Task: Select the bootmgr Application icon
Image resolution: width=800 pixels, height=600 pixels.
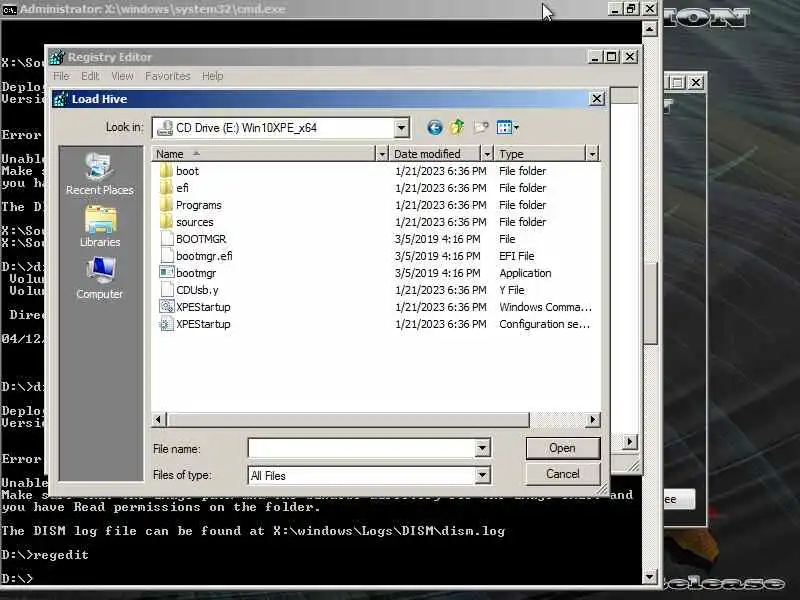Action: click(167, 272)
